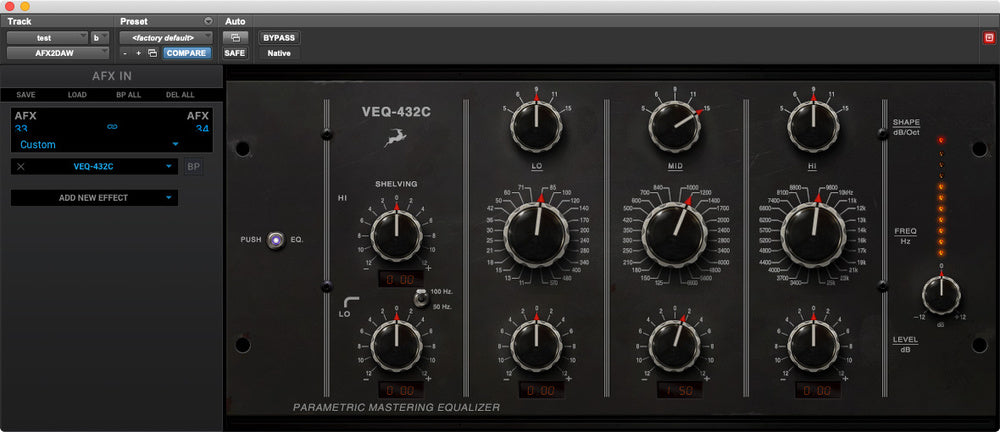
Task: Toggle the BYPASS button
Action: tap(279, 38)
